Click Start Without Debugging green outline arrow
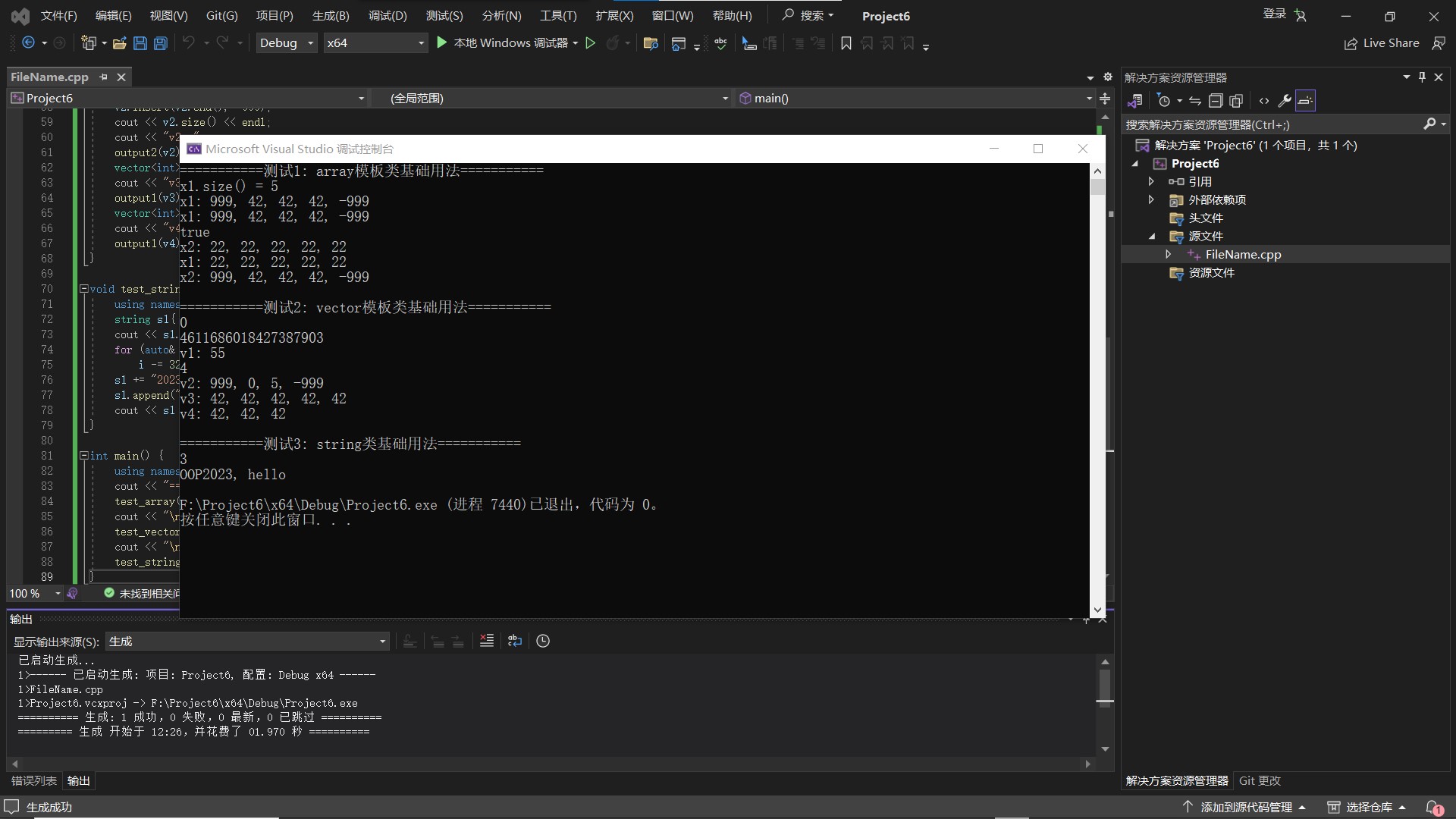This screenshot has height=819, width=1456. tap(591, 43)
